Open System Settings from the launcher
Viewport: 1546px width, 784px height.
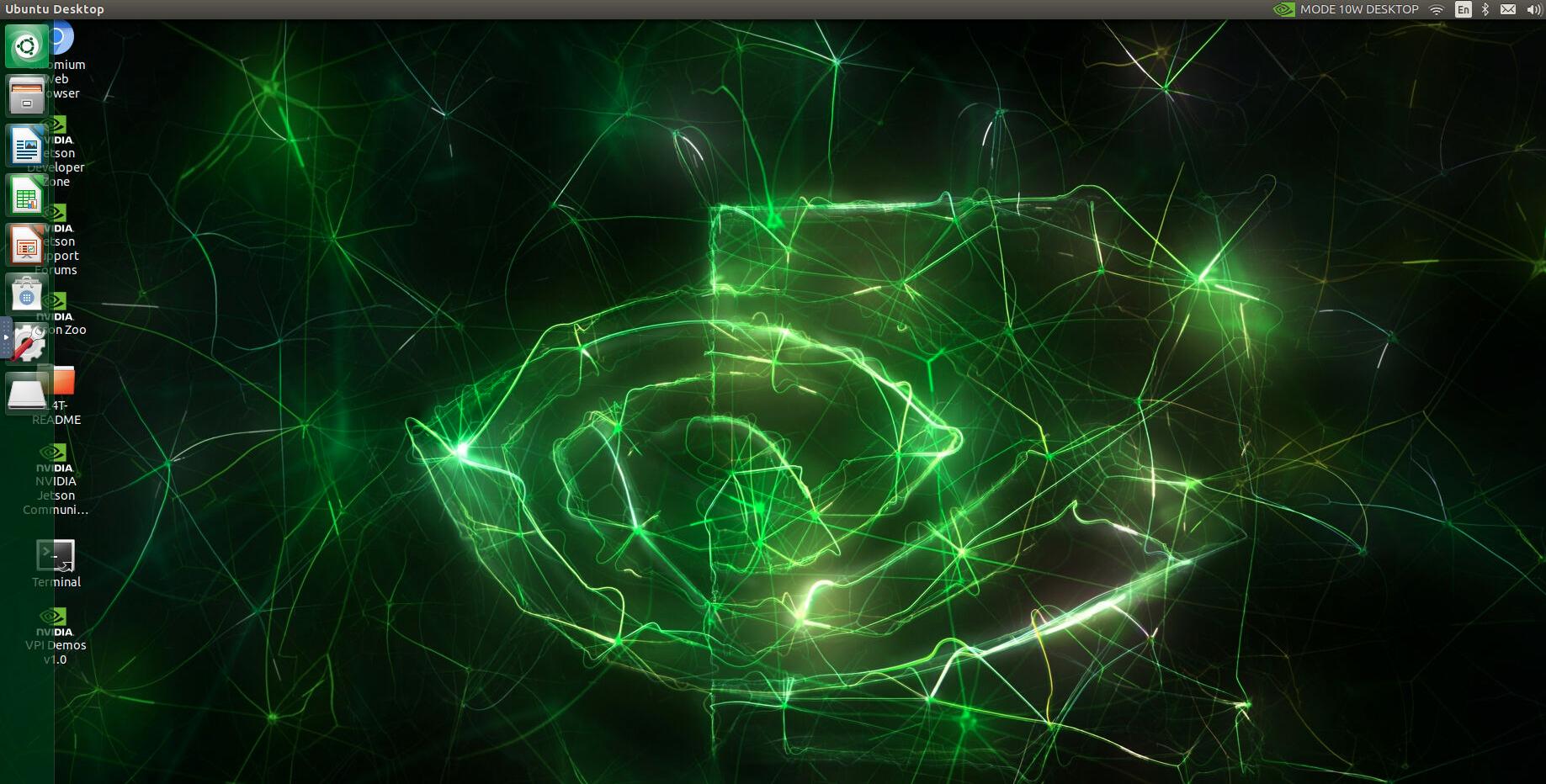tap(29, 343)
